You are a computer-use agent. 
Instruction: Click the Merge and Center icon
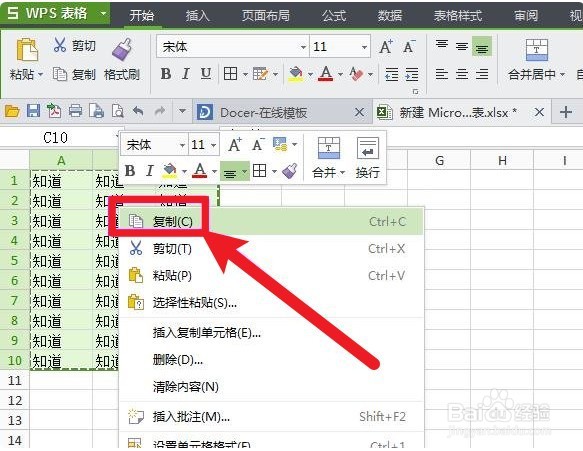click(537, 50)
